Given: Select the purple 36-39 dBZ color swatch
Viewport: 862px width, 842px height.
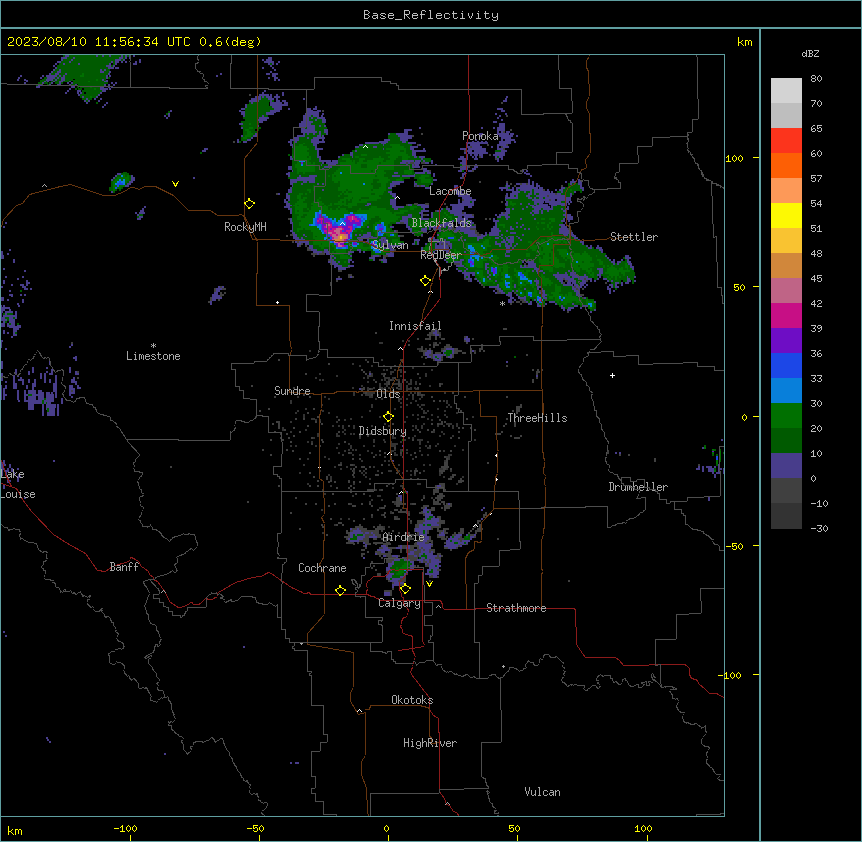Looking at the screenshot, I should coord(786,341).
